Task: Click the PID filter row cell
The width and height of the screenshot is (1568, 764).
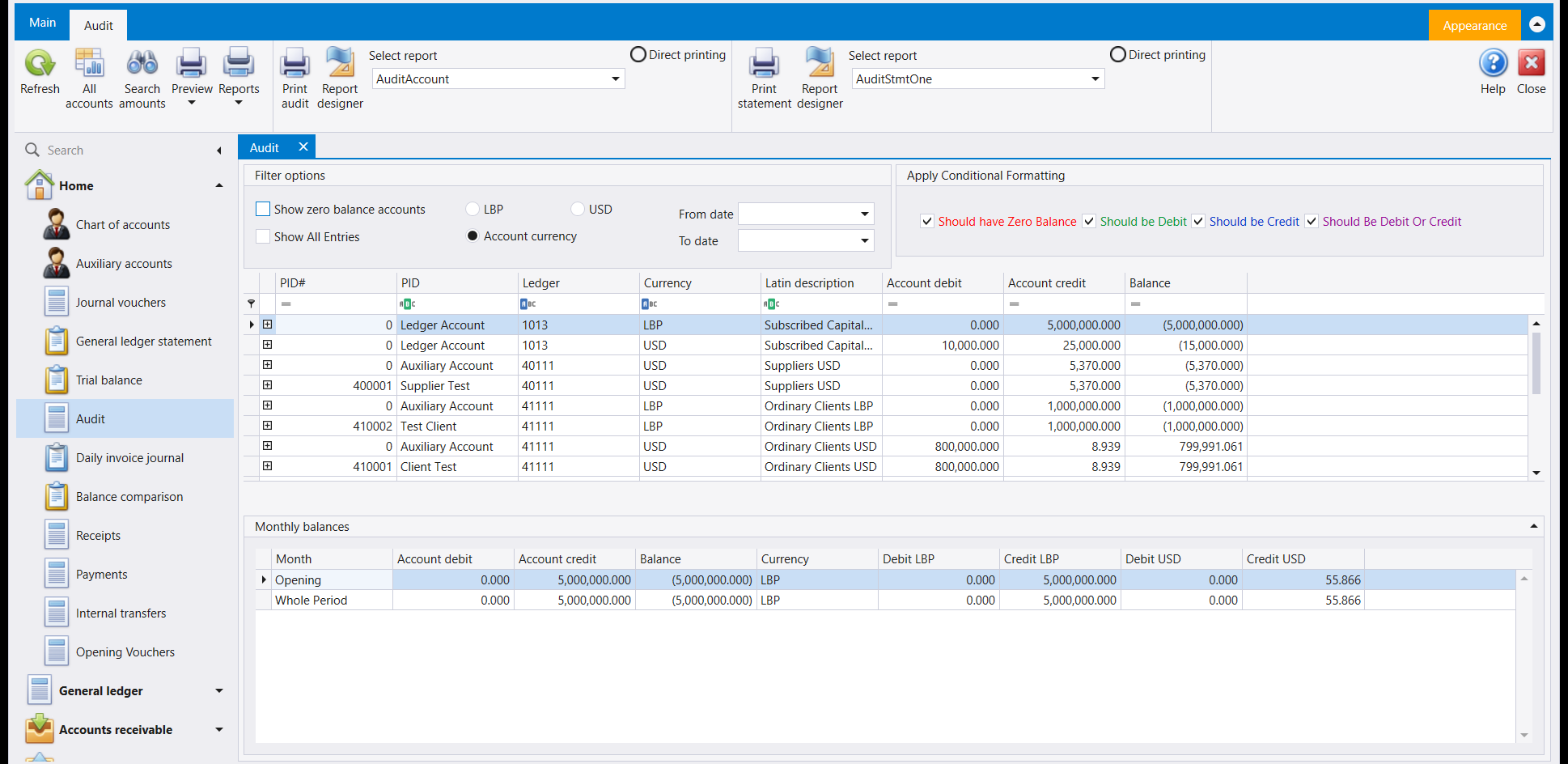Action: click(457, 303)
